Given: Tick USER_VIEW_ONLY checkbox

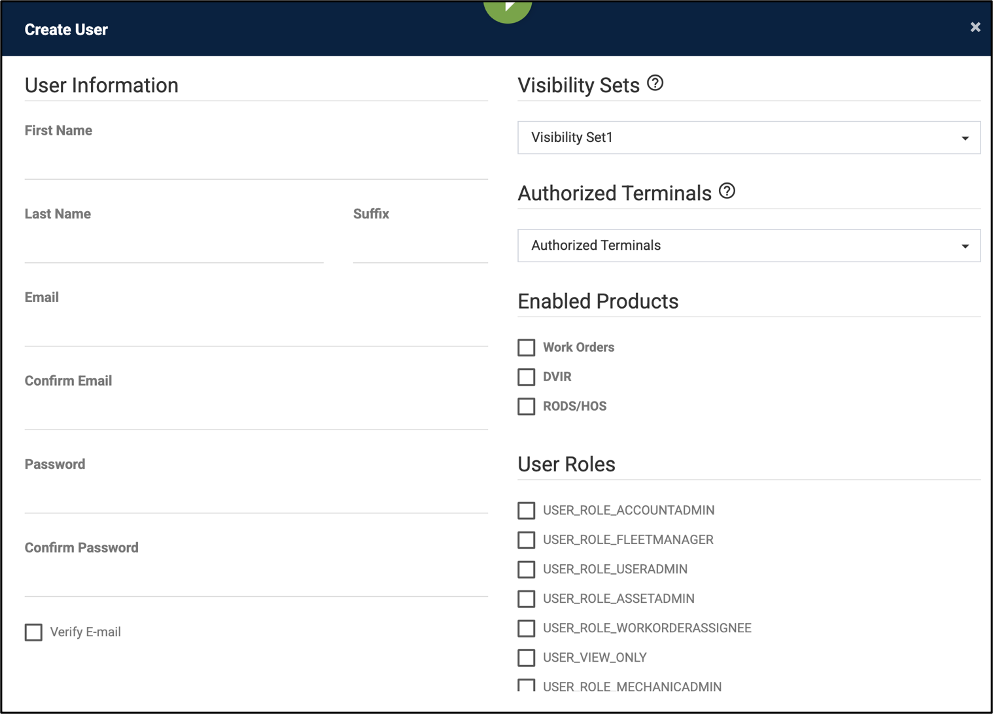Looking at the screenshot, I should [x=526, y=658].
